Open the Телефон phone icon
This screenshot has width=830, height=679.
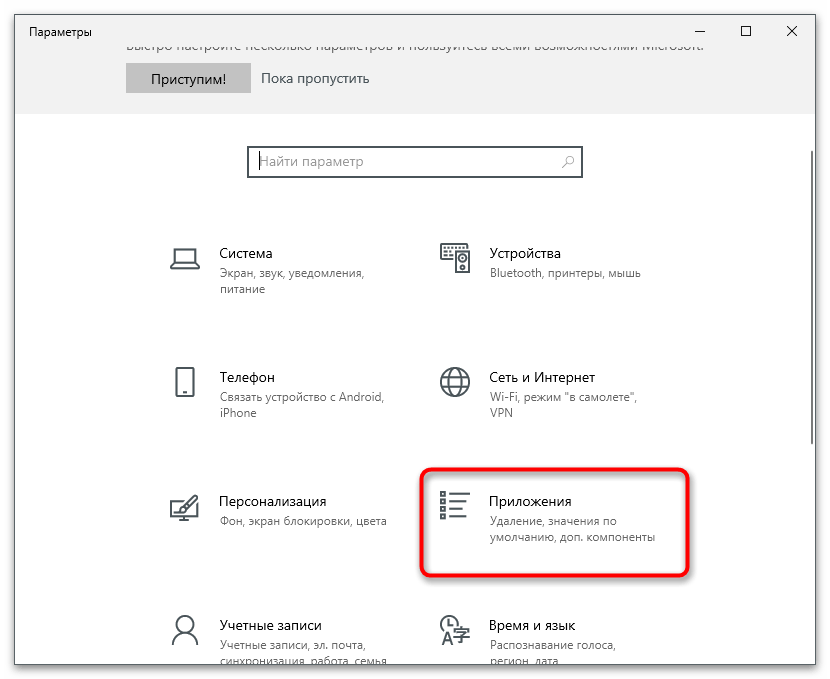click(x=185, y=382)
